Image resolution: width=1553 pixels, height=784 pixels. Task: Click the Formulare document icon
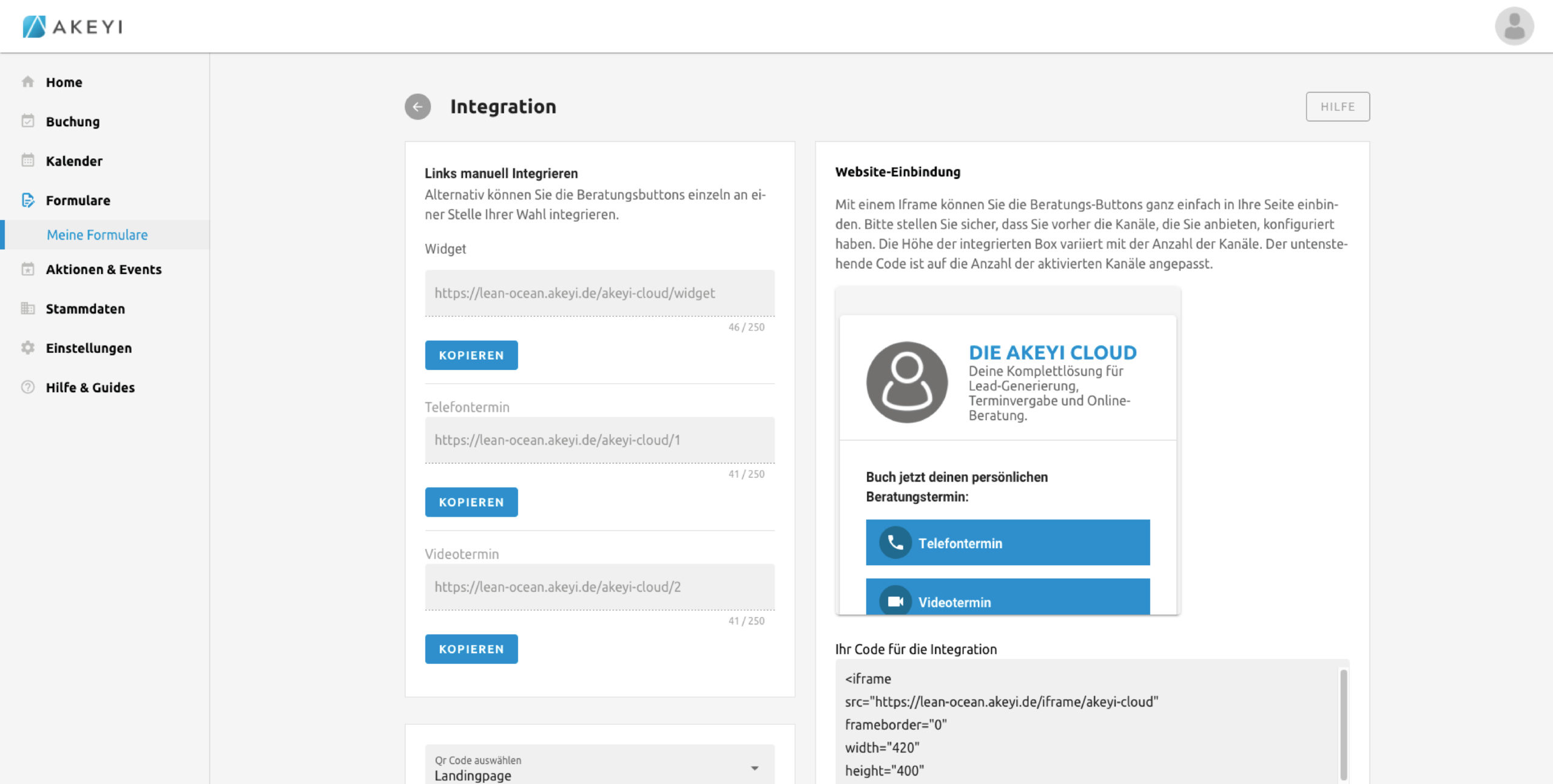click(28, 200)
